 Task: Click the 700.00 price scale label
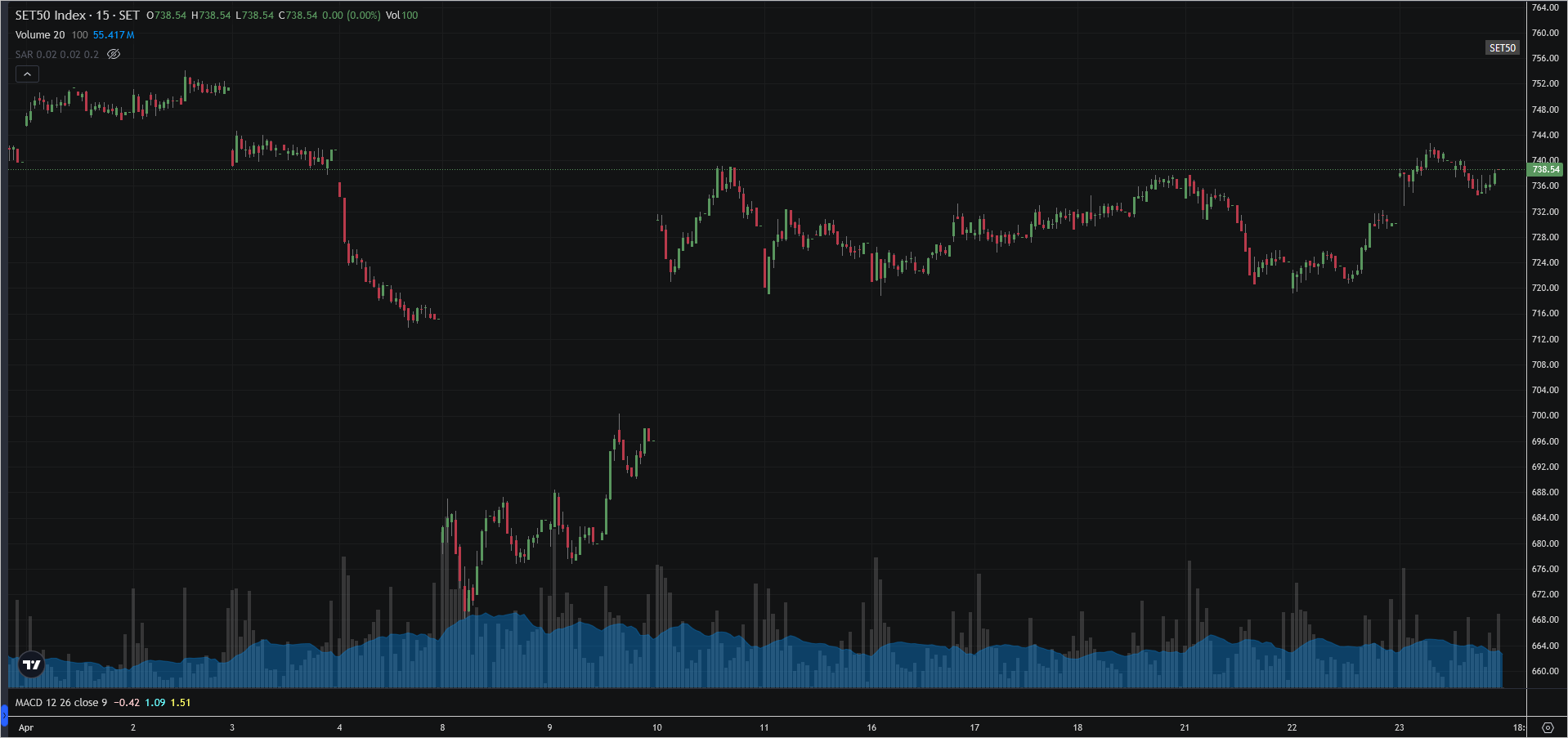click(x=1545, y=416)
